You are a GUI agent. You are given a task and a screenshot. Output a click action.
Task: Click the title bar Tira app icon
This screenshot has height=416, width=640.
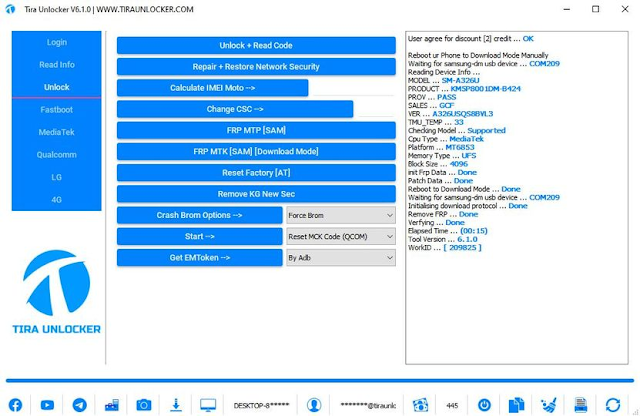[10, 9]
